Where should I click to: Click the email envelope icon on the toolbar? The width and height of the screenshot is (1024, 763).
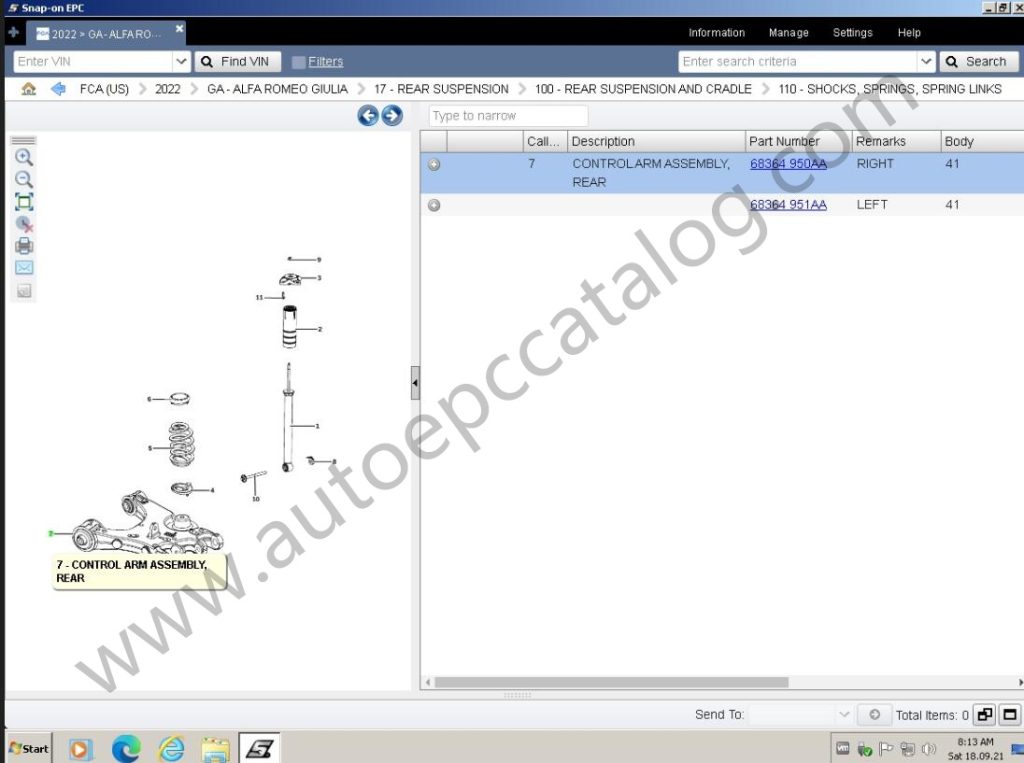23,268
